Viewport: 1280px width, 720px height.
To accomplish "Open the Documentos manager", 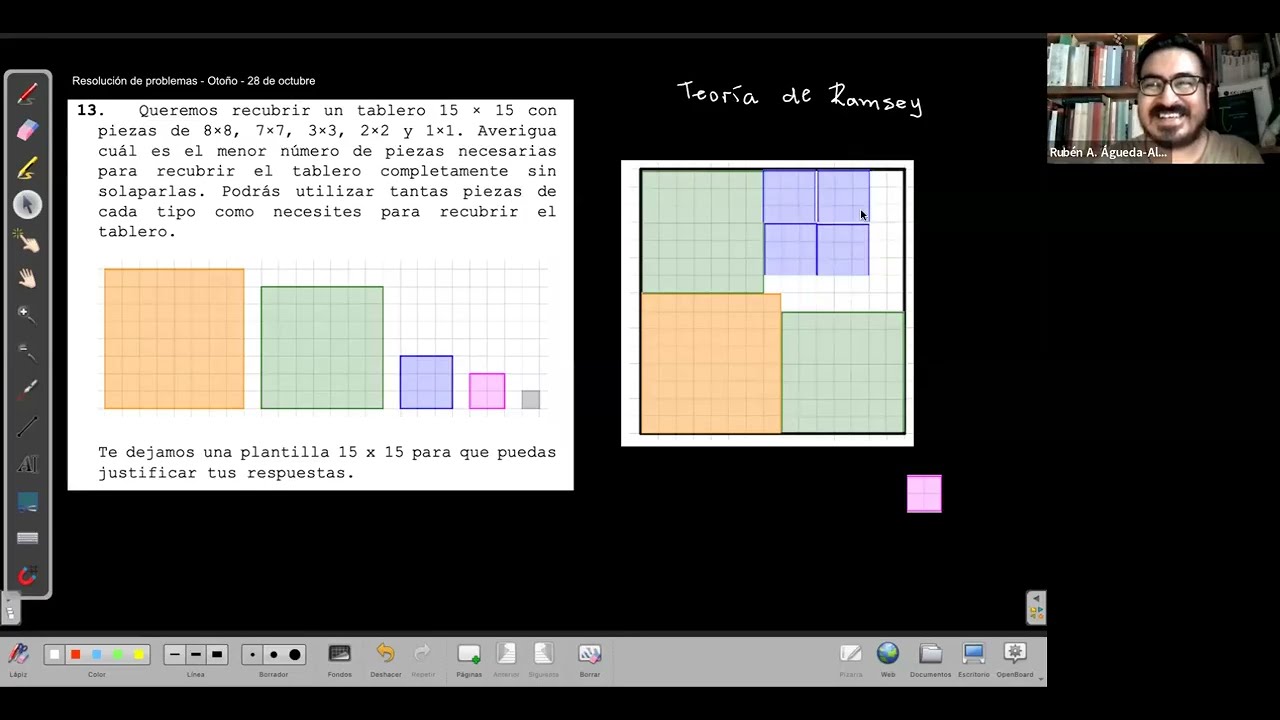I will pyautogui.click(x=930, y=659).
